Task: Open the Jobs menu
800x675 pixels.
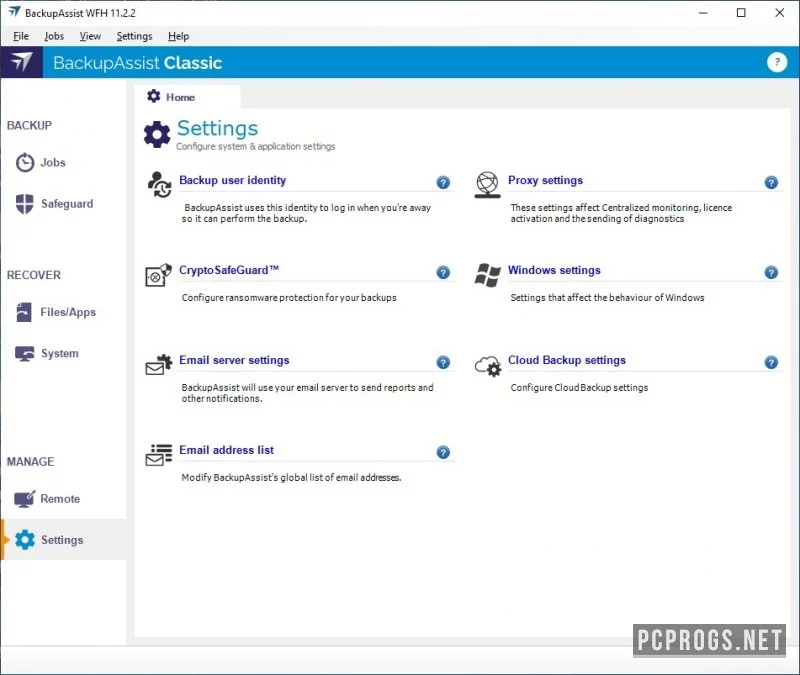Action: [54, 36]
